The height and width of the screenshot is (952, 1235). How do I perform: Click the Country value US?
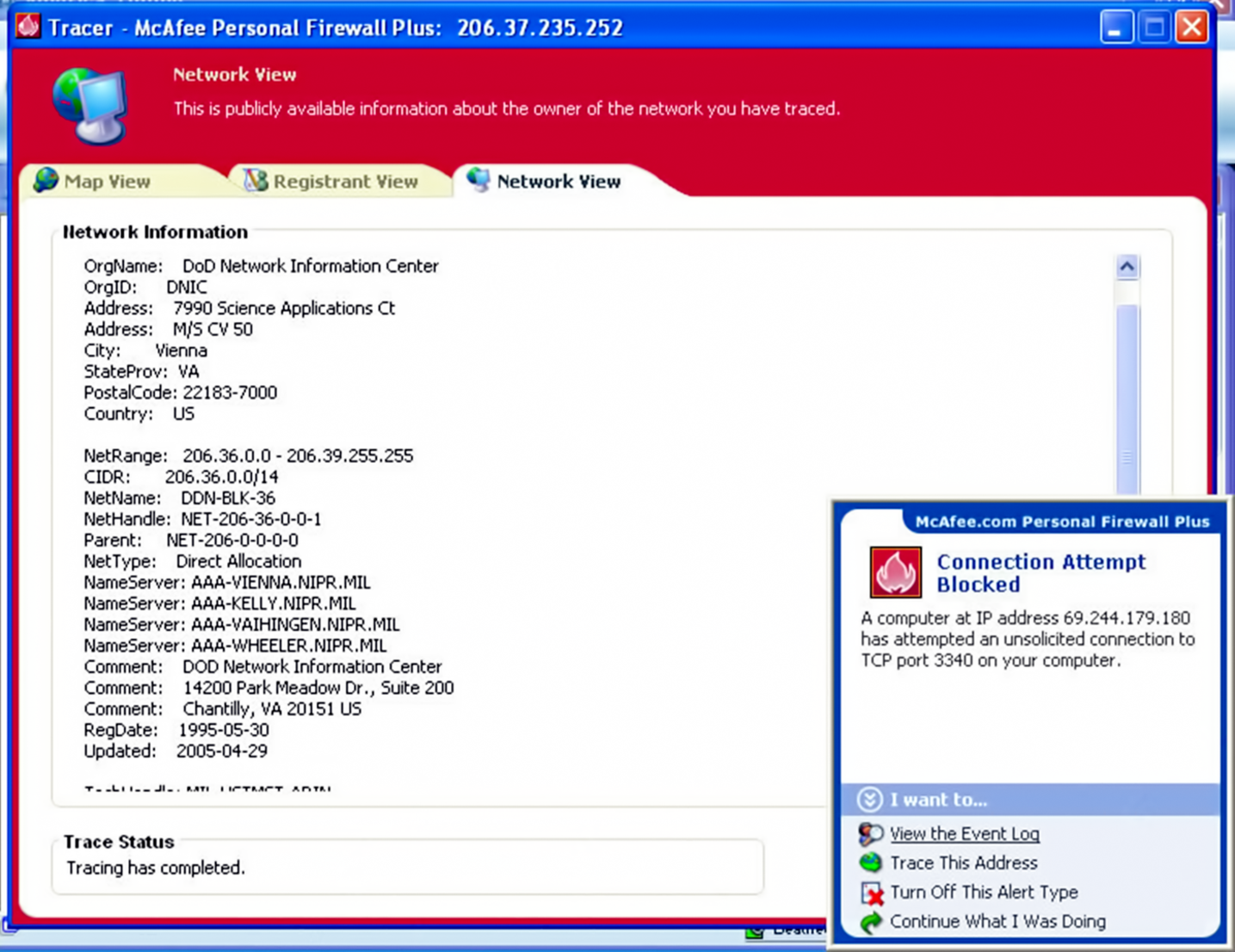click(x=183, y=413)
